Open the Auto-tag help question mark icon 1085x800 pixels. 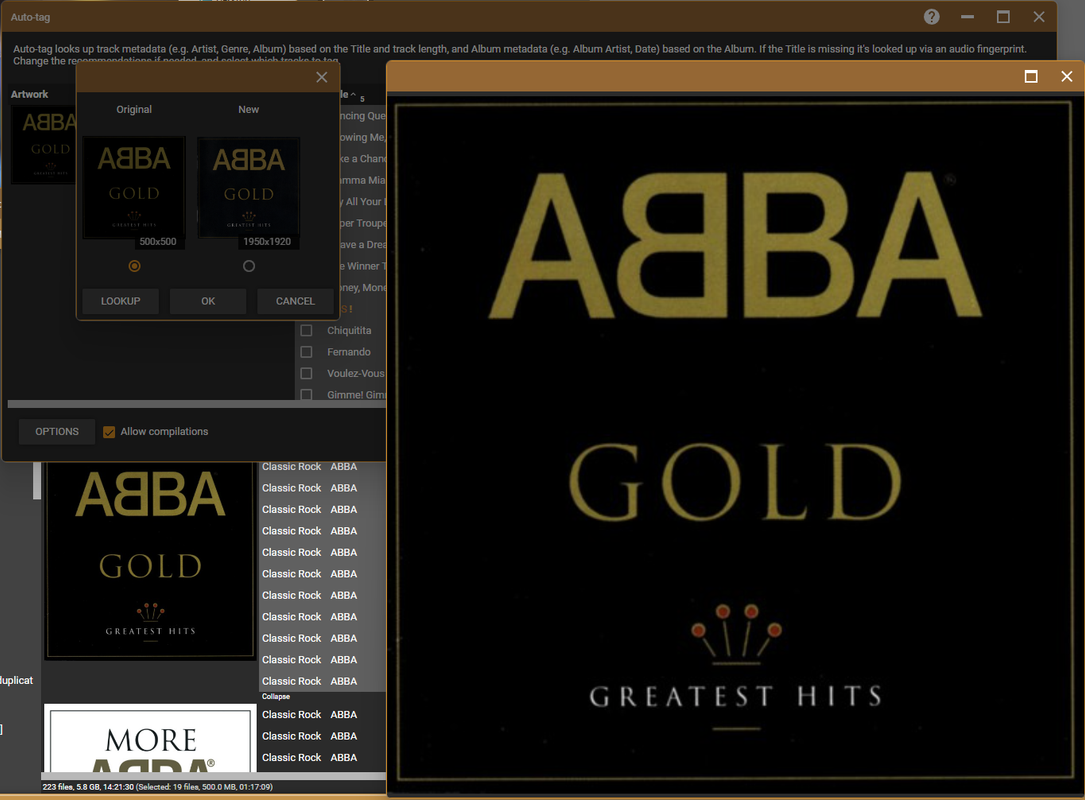[931, 17]
